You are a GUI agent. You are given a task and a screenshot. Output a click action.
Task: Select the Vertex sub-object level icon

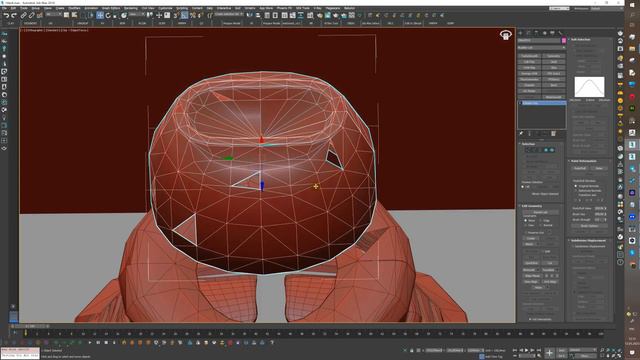coord(528,150)
